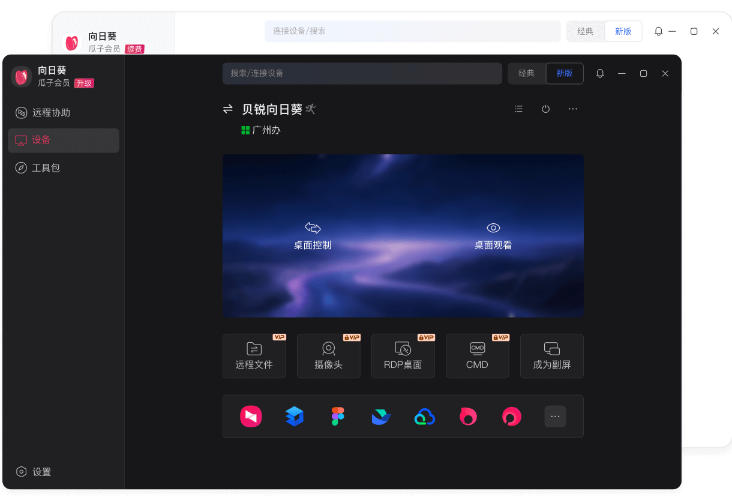The width and height of the screenshot is (732, 501).
Task: Select 设备 in the dark sidebar
Action: [63, 140]
